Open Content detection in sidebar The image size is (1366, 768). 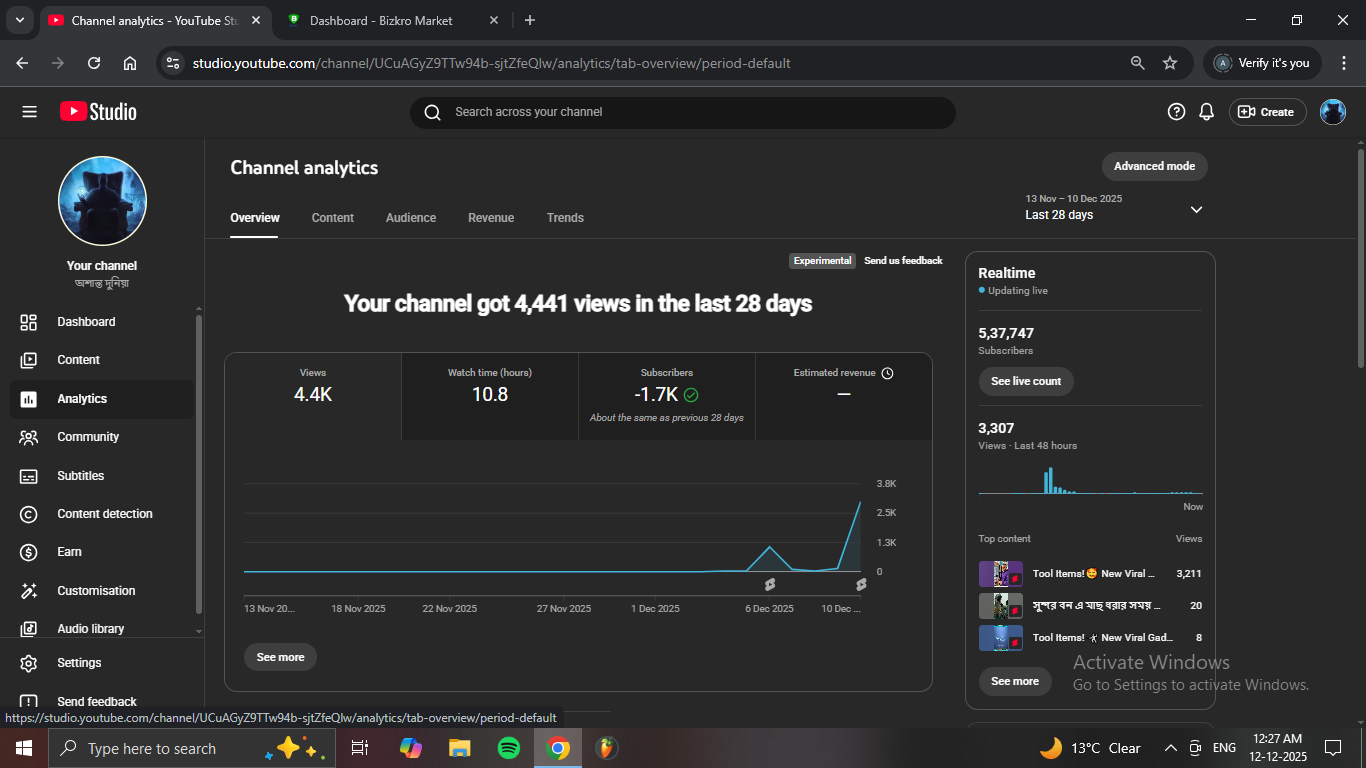click(104, 514)
